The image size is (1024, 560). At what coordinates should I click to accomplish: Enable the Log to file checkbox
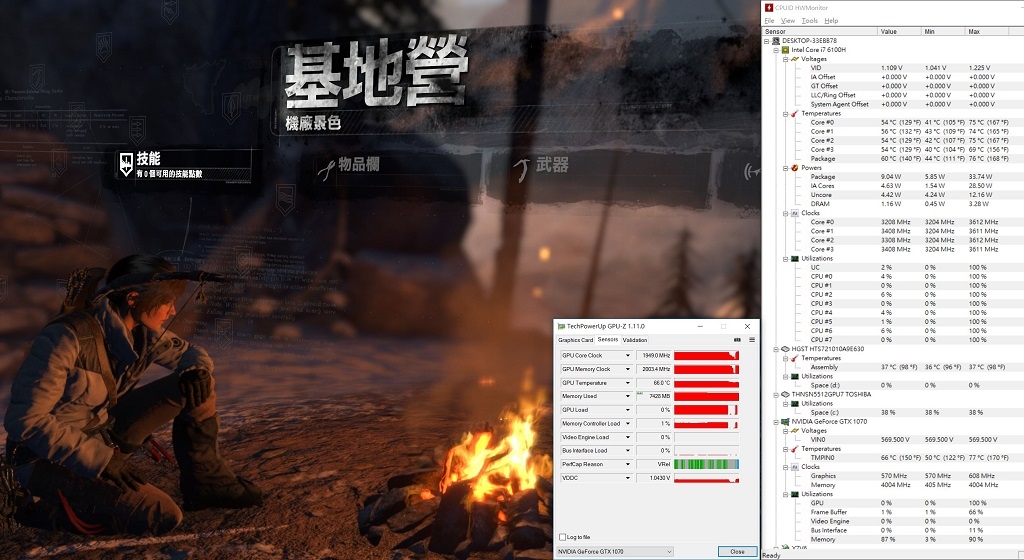pyautogui.click(x=562, y=537)
